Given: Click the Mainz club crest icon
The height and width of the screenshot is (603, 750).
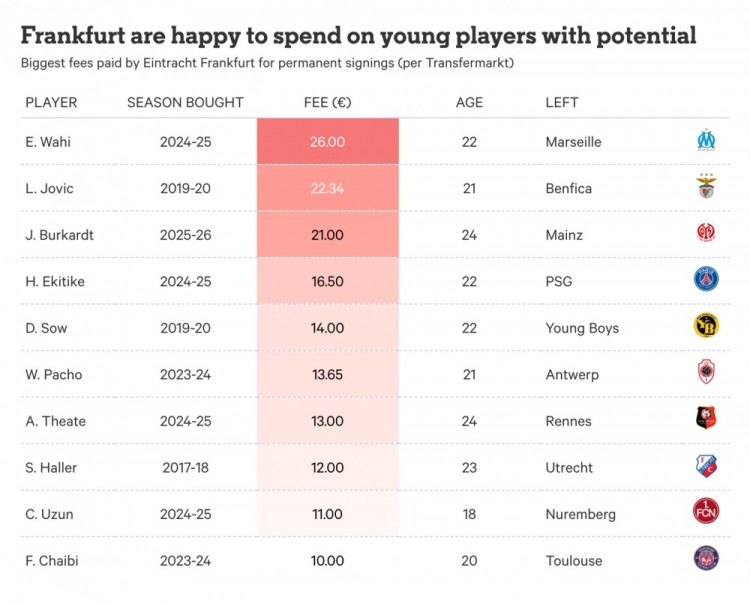Looking at the screenshot, I should pos(707,234).
